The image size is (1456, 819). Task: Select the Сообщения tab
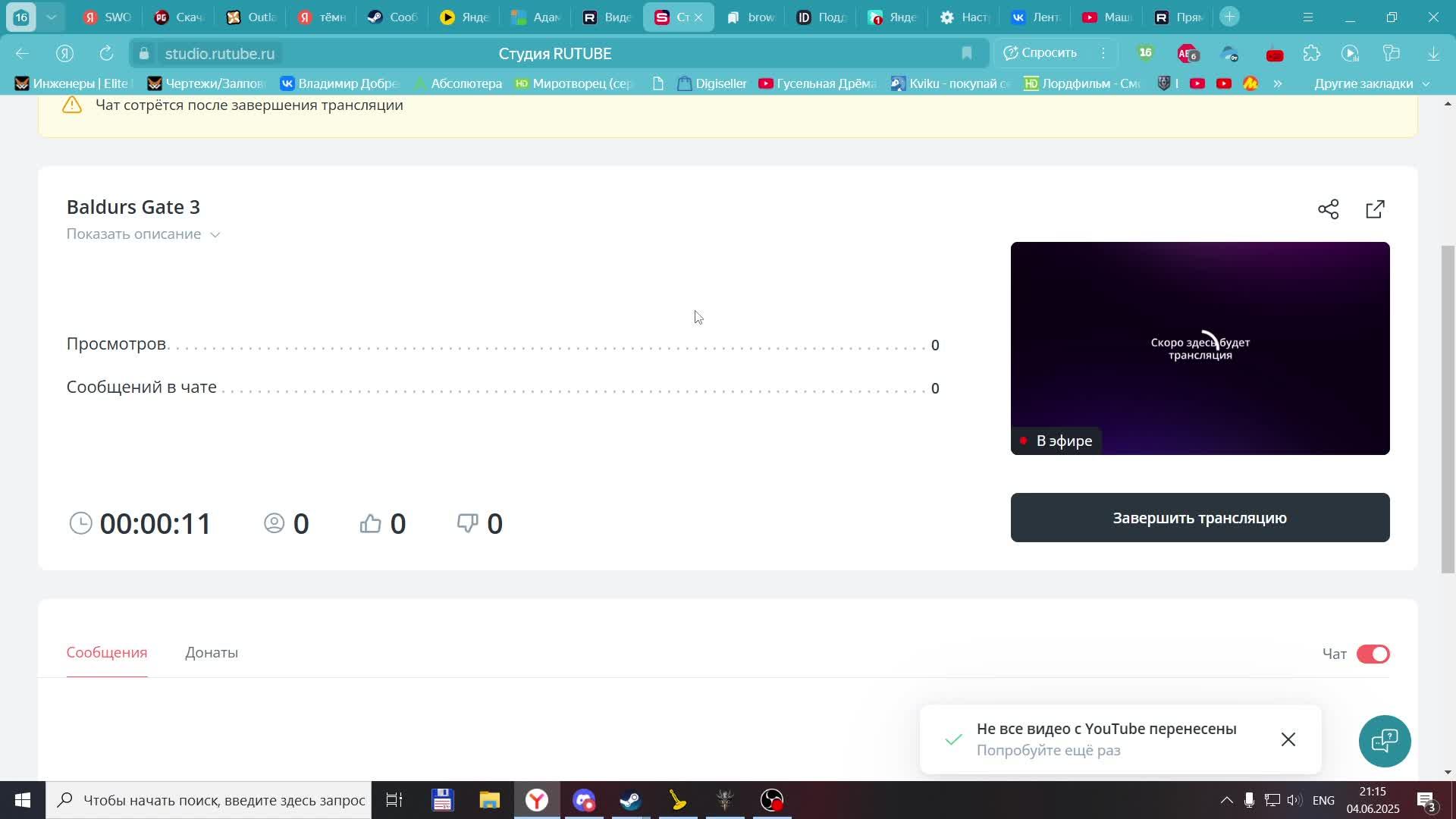pos(107,652)
